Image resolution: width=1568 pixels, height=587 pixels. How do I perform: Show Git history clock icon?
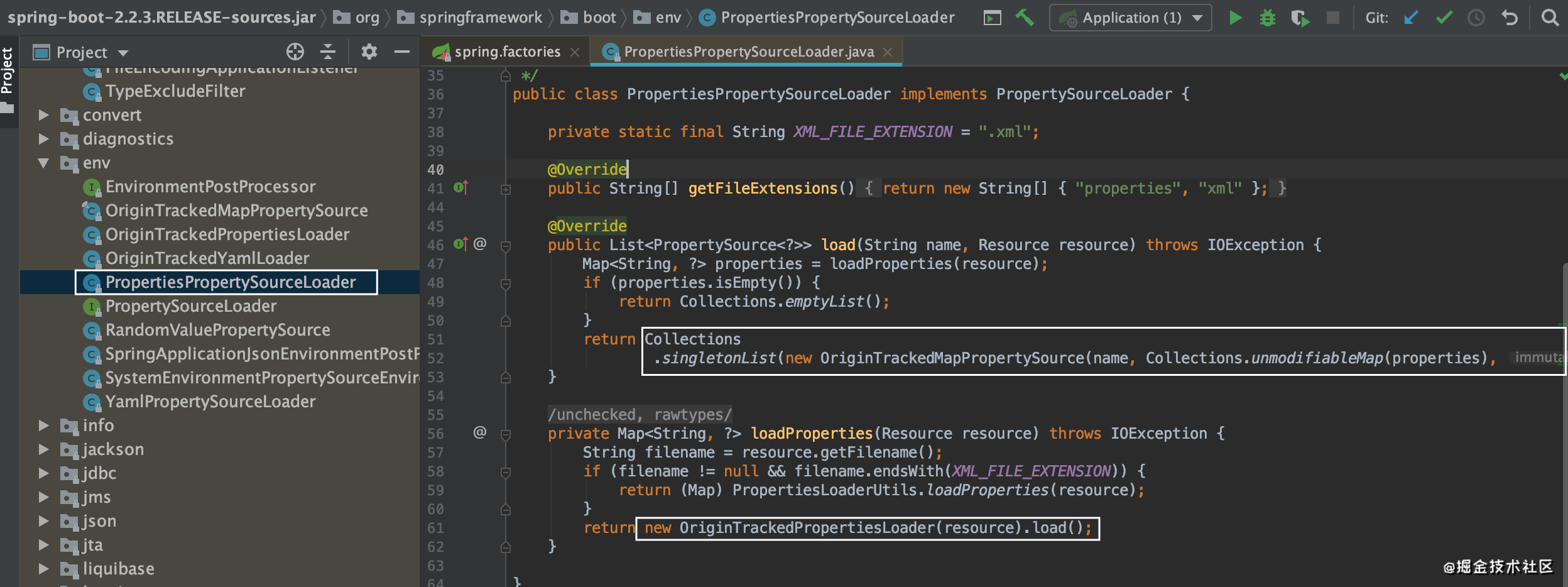[x=1476, y=18]
